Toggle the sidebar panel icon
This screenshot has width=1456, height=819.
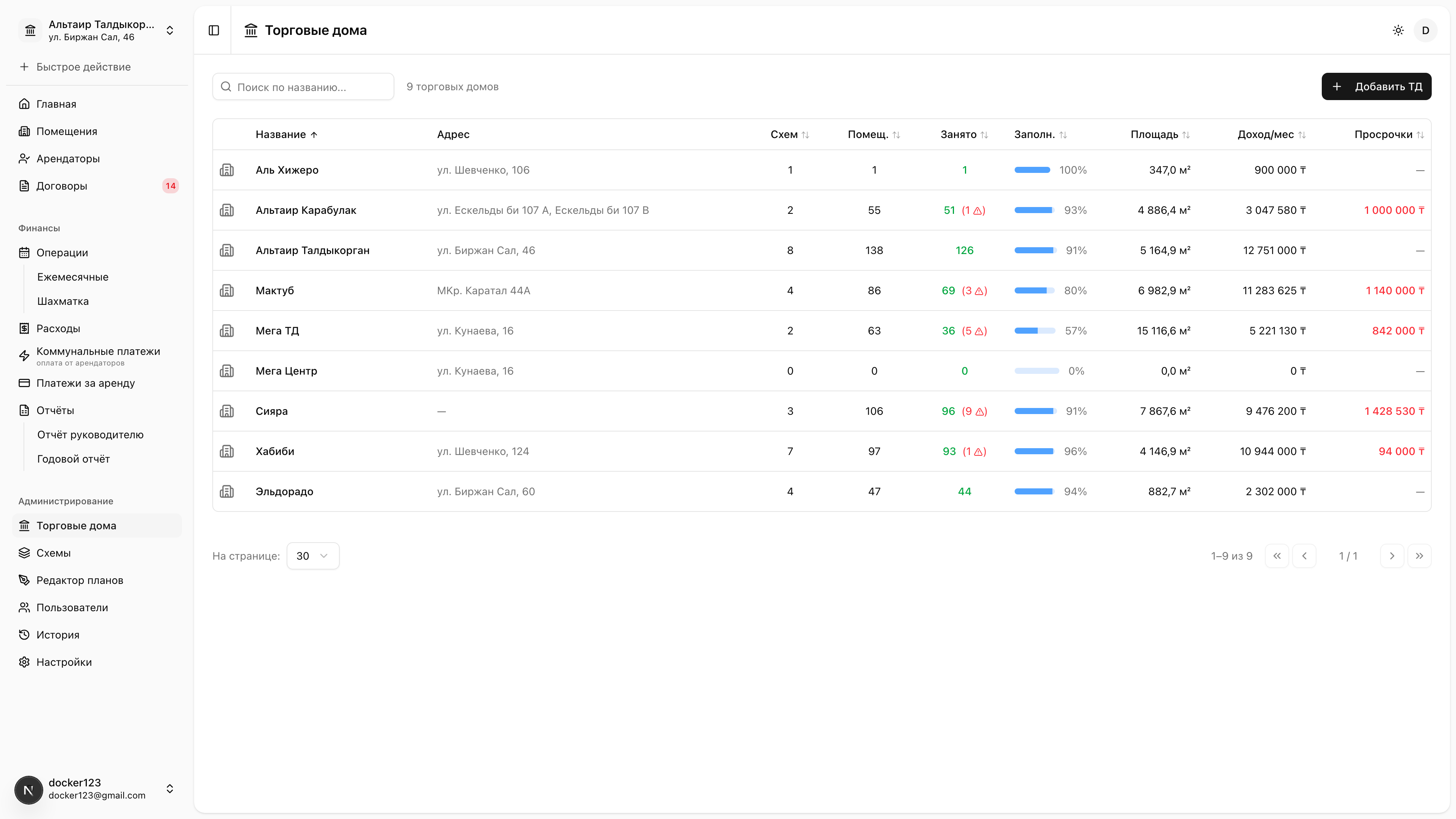pyautogui.click(x=213, y=30)
